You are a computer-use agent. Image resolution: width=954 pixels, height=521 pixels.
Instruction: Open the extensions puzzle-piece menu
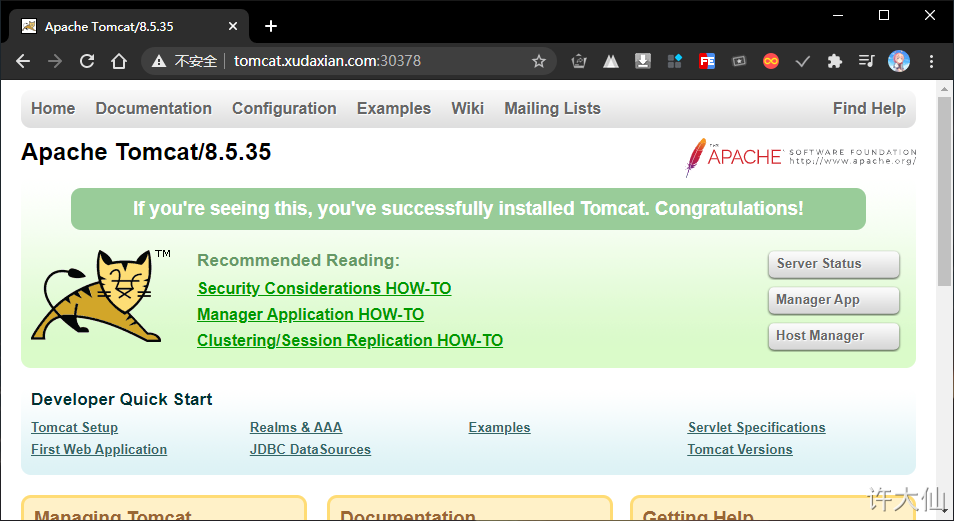835,61
